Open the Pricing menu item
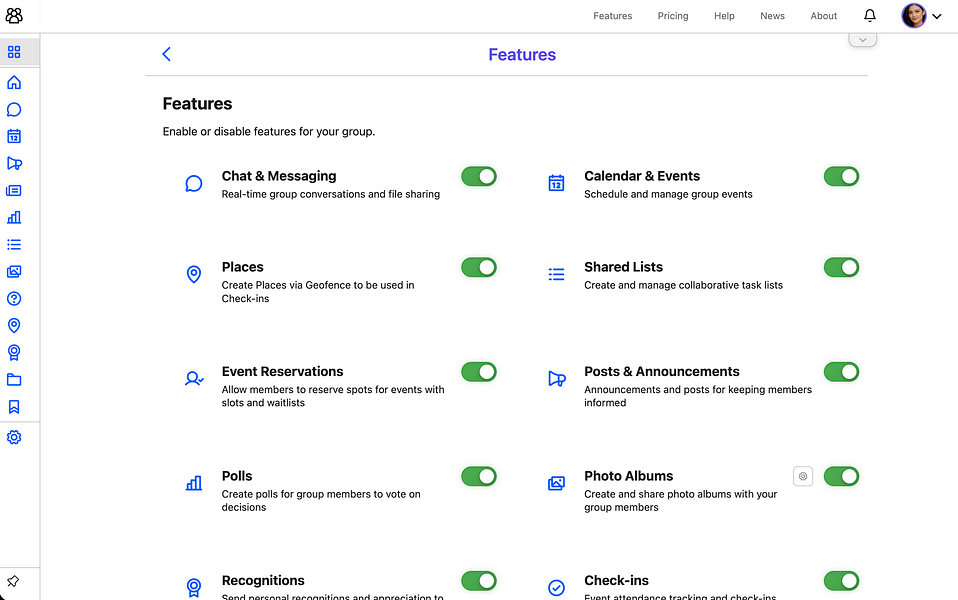Image resolution: width=958 pixels, height=600 pixels. point(673,16)
